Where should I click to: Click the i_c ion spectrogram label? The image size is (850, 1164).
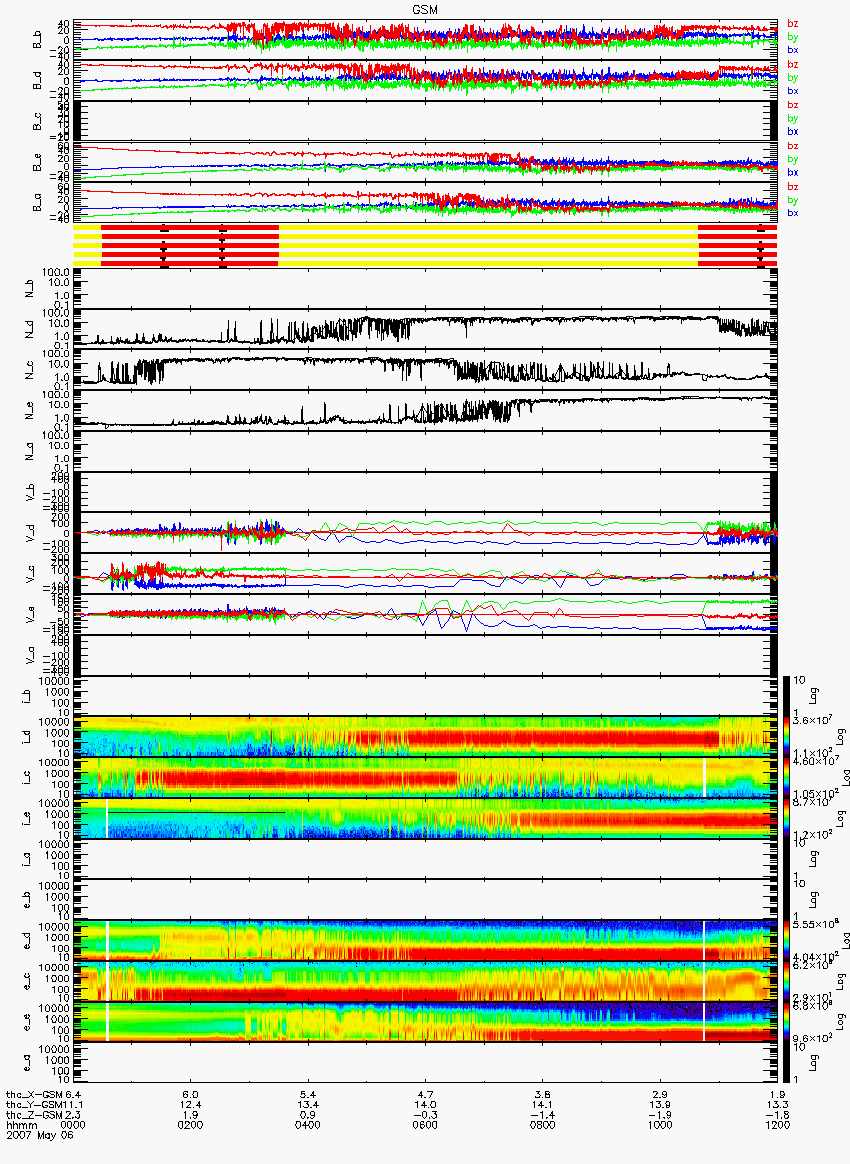tap(26, 778)
